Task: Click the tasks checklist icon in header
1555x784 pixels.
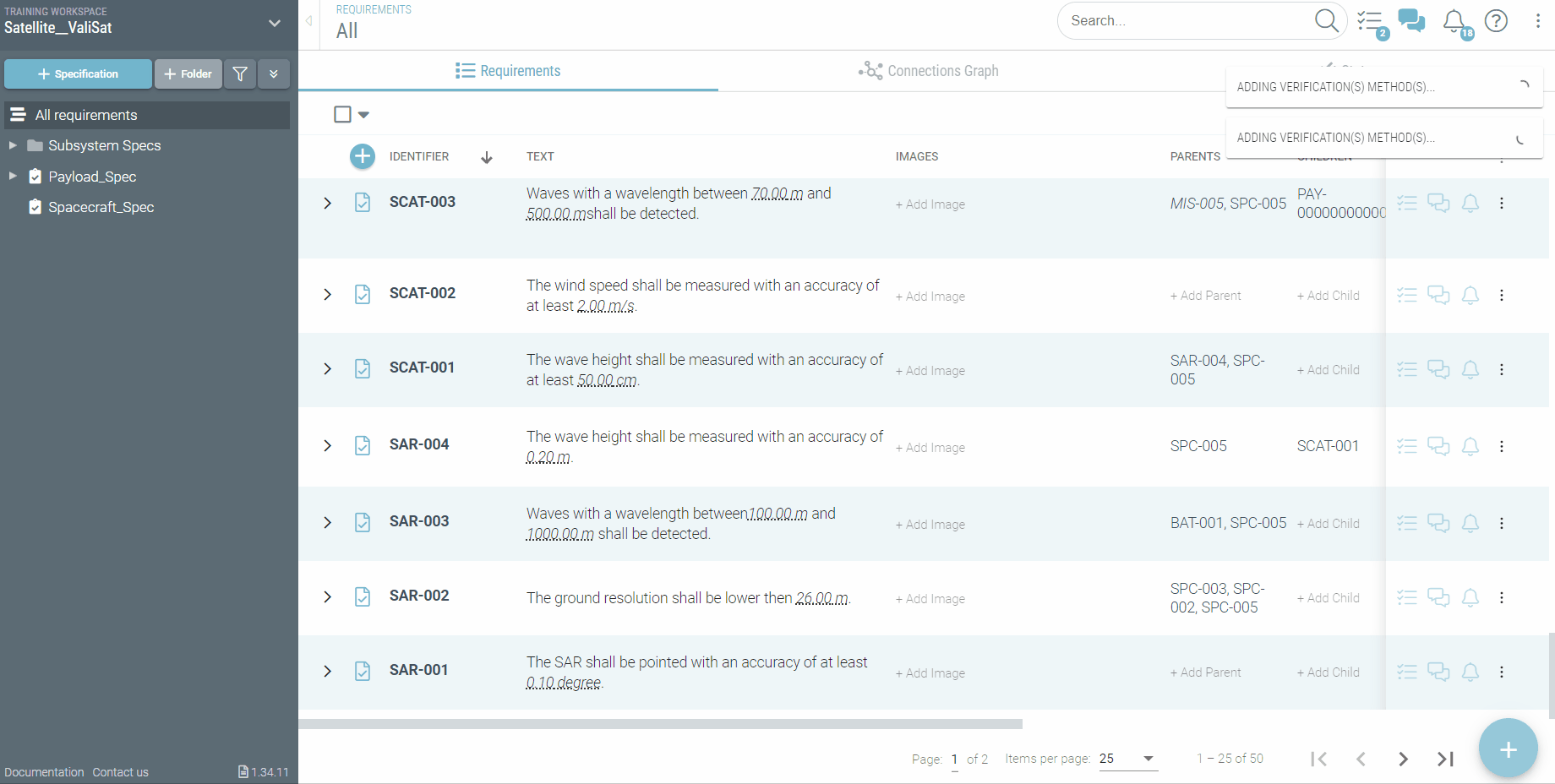Action: (1370, 21)
